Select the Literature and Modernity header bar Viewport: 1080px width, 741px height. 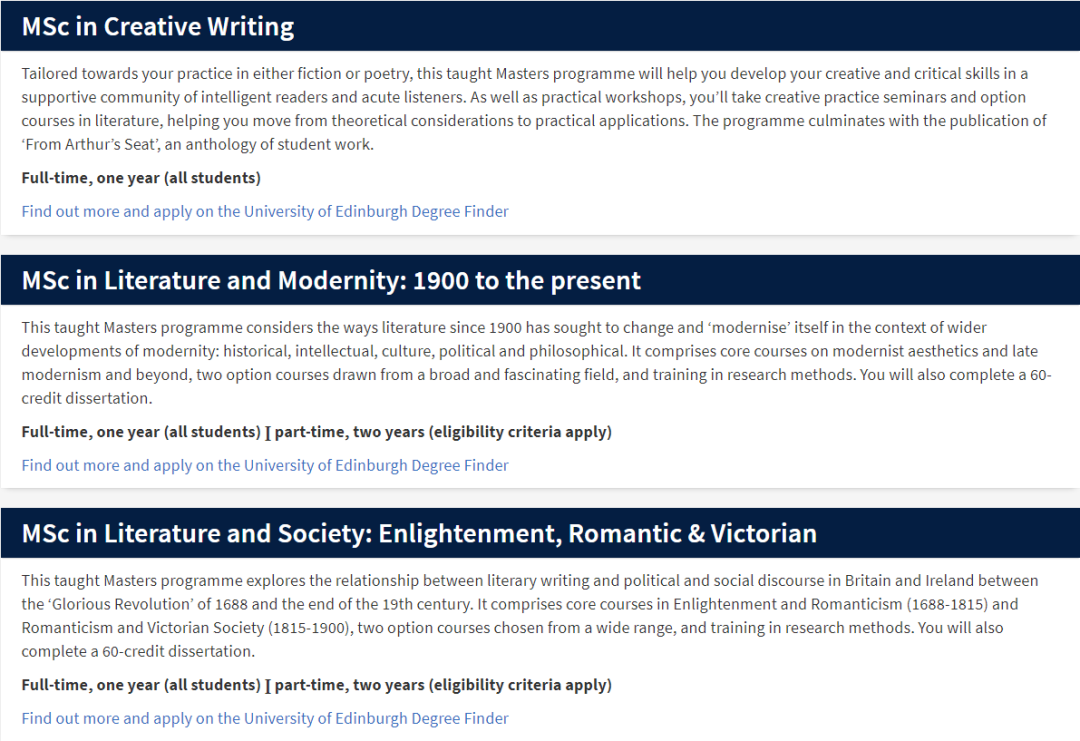pos(540,280)
